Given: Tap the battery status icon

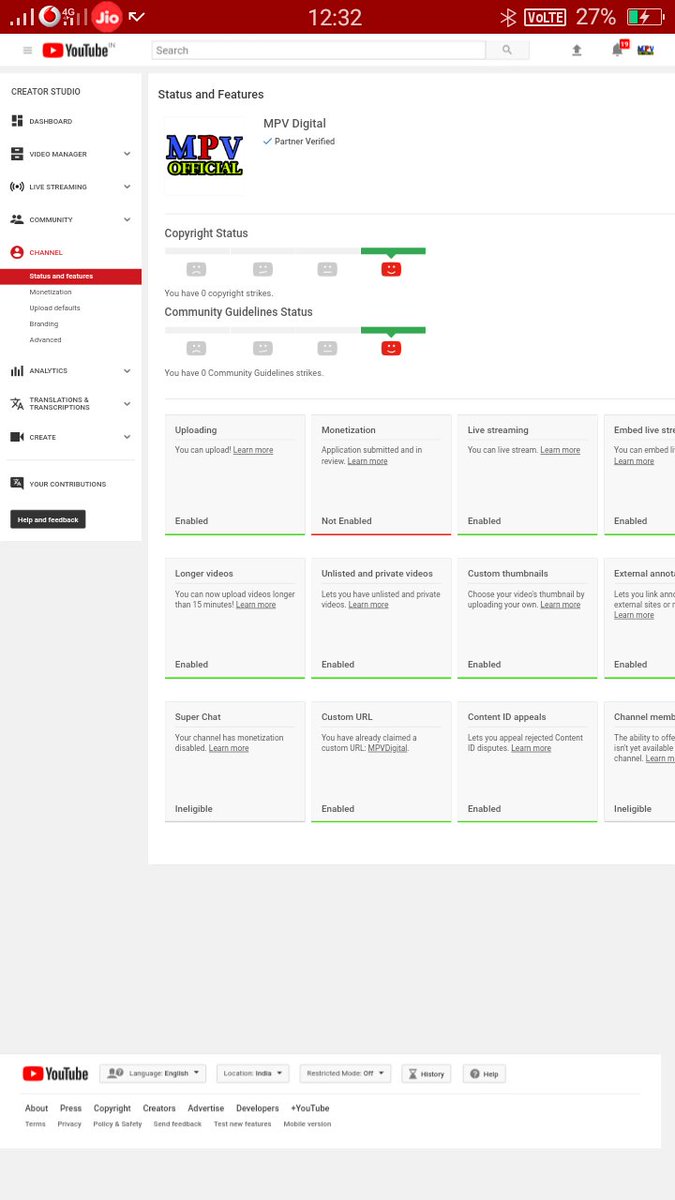Looking at the screenshot, I should pyautogui.click(x=644, y=17).
